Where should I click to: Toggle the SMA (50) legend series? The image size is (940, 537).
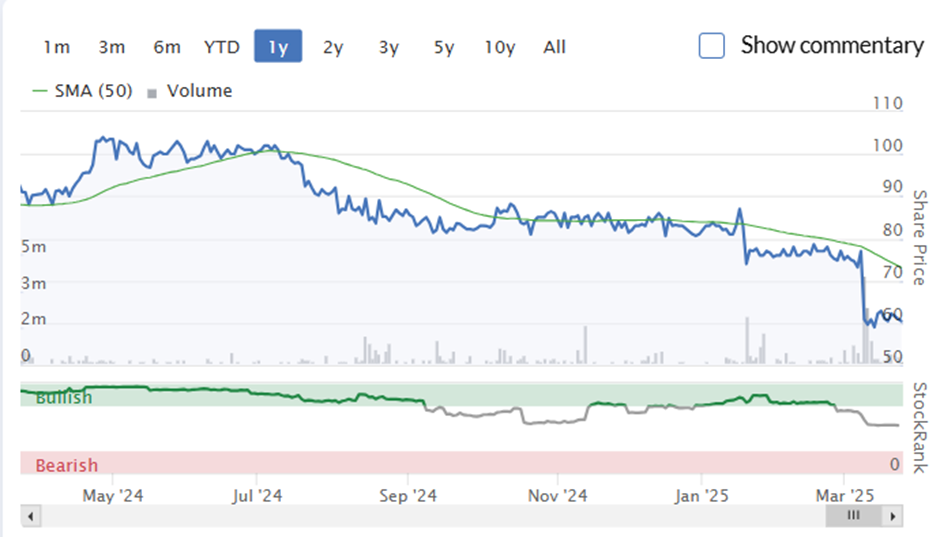tap(82, 91)
